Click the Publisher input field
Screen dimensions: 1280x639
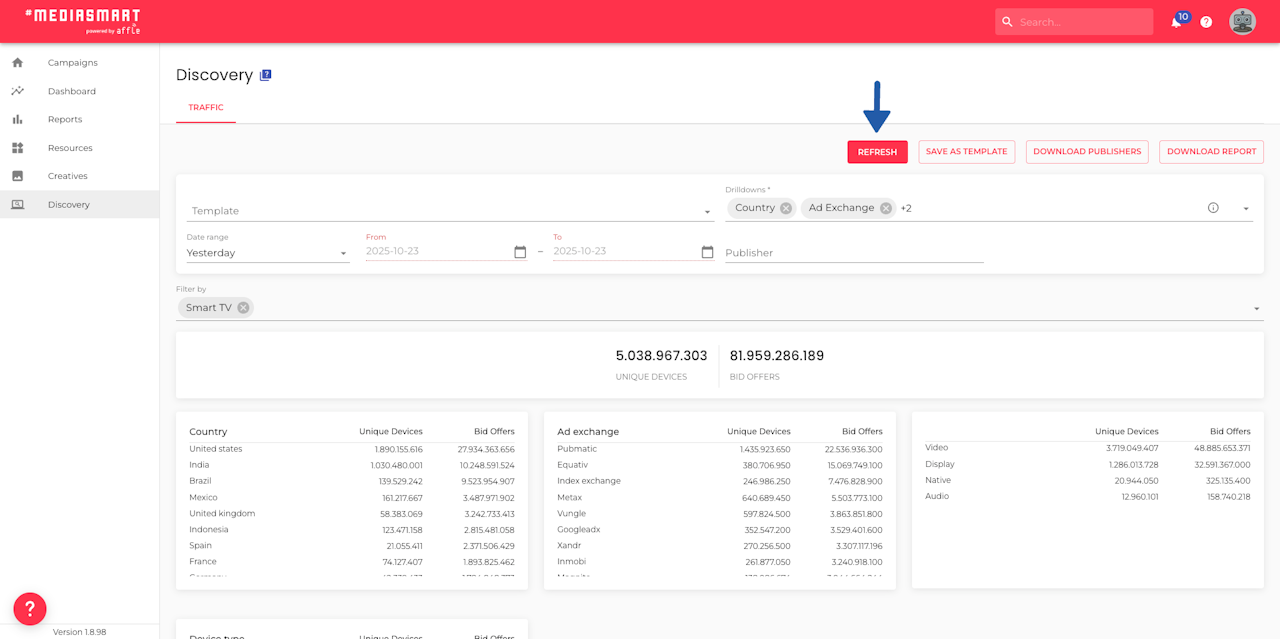854,253
